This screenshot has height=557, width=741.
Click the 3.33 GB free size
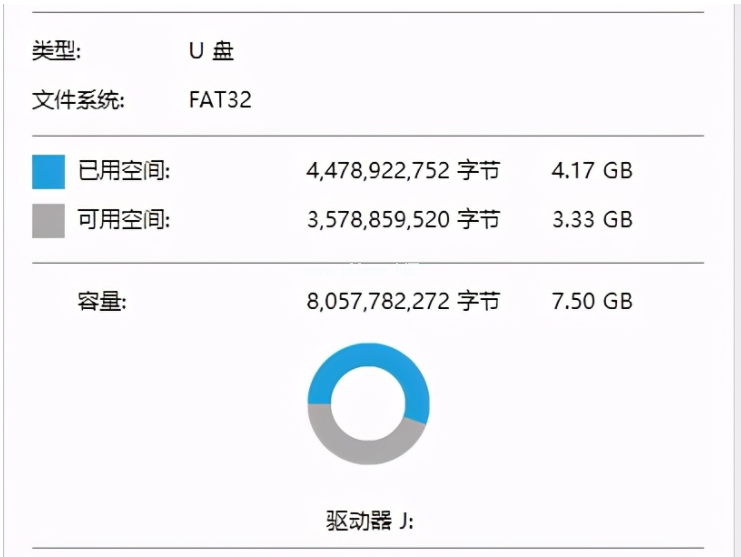pos(592,220)
